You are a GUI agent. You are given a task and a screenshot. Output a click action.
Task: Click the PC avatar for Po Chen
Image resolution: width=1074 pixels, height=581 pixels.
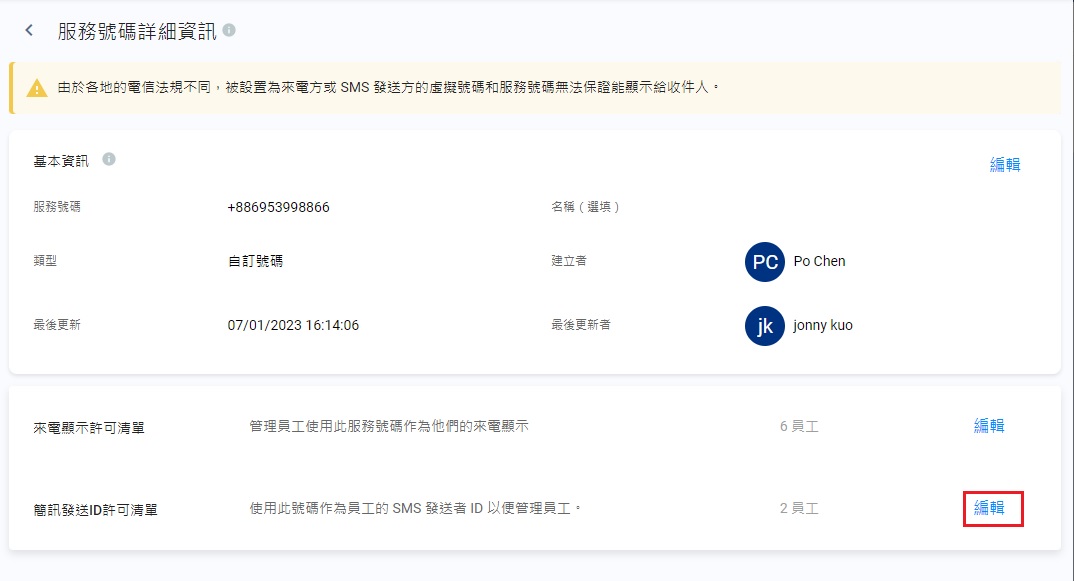click(765, 262)
